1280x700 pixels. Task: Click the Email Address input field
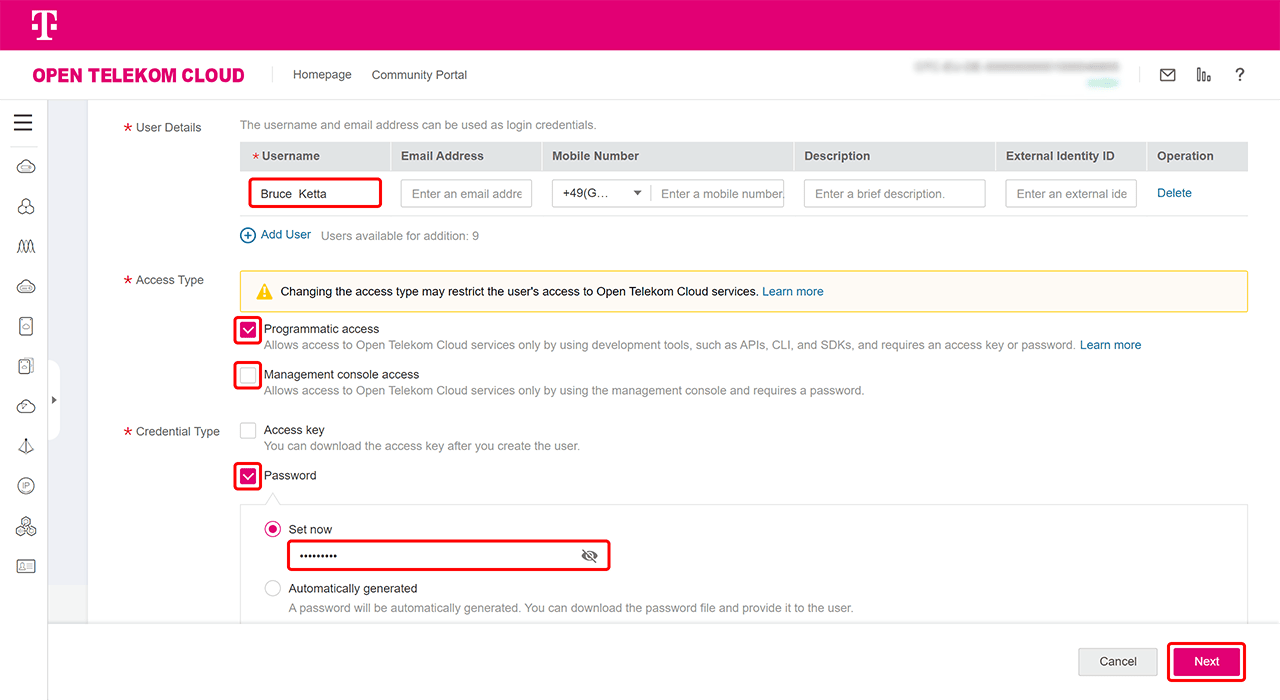point(466,194)
